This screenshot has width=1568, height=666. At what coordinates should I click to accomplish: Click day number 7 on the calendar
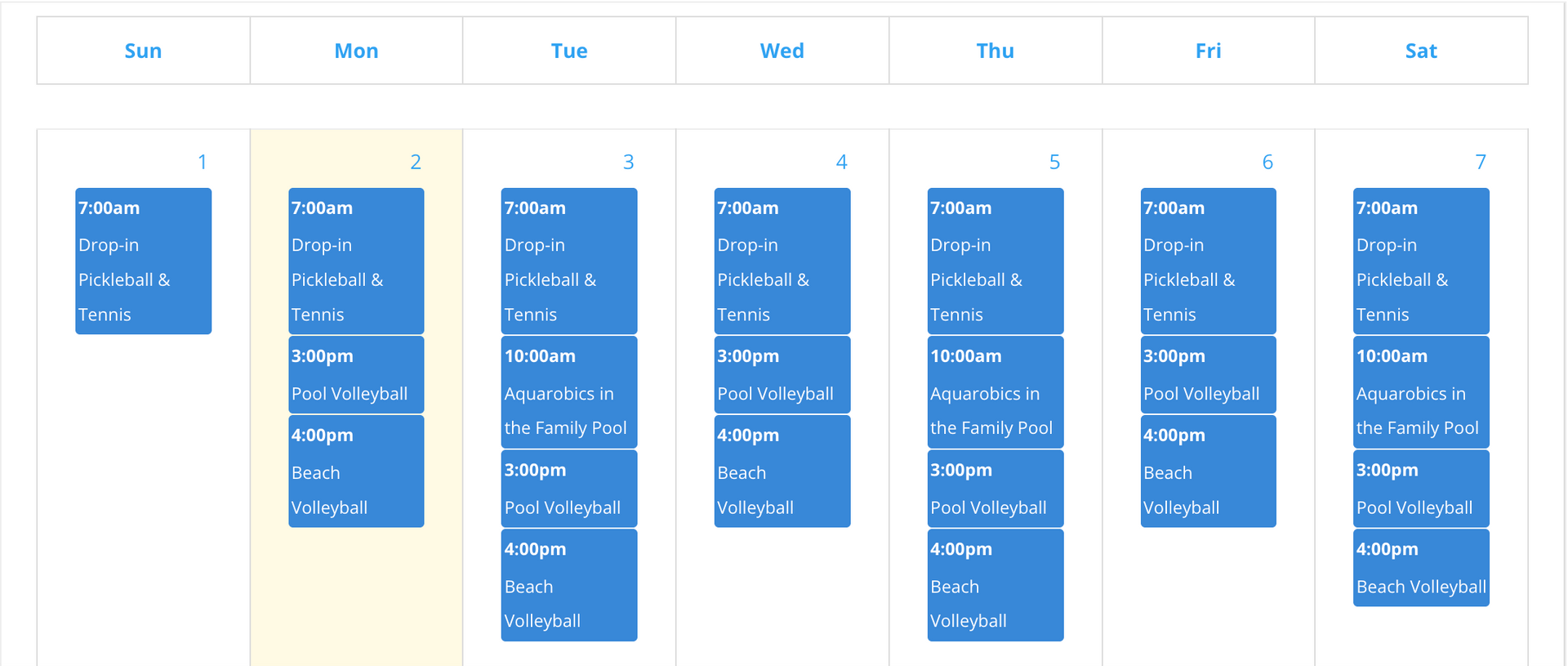tap(1480, 162)
